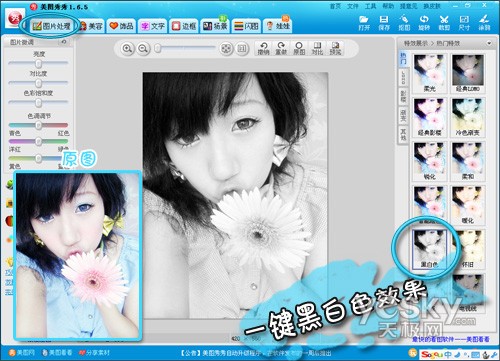The height and width of the screenshot is (361, 500).
Task: Switch to the 场景 tab
Action: pos(215,26)
